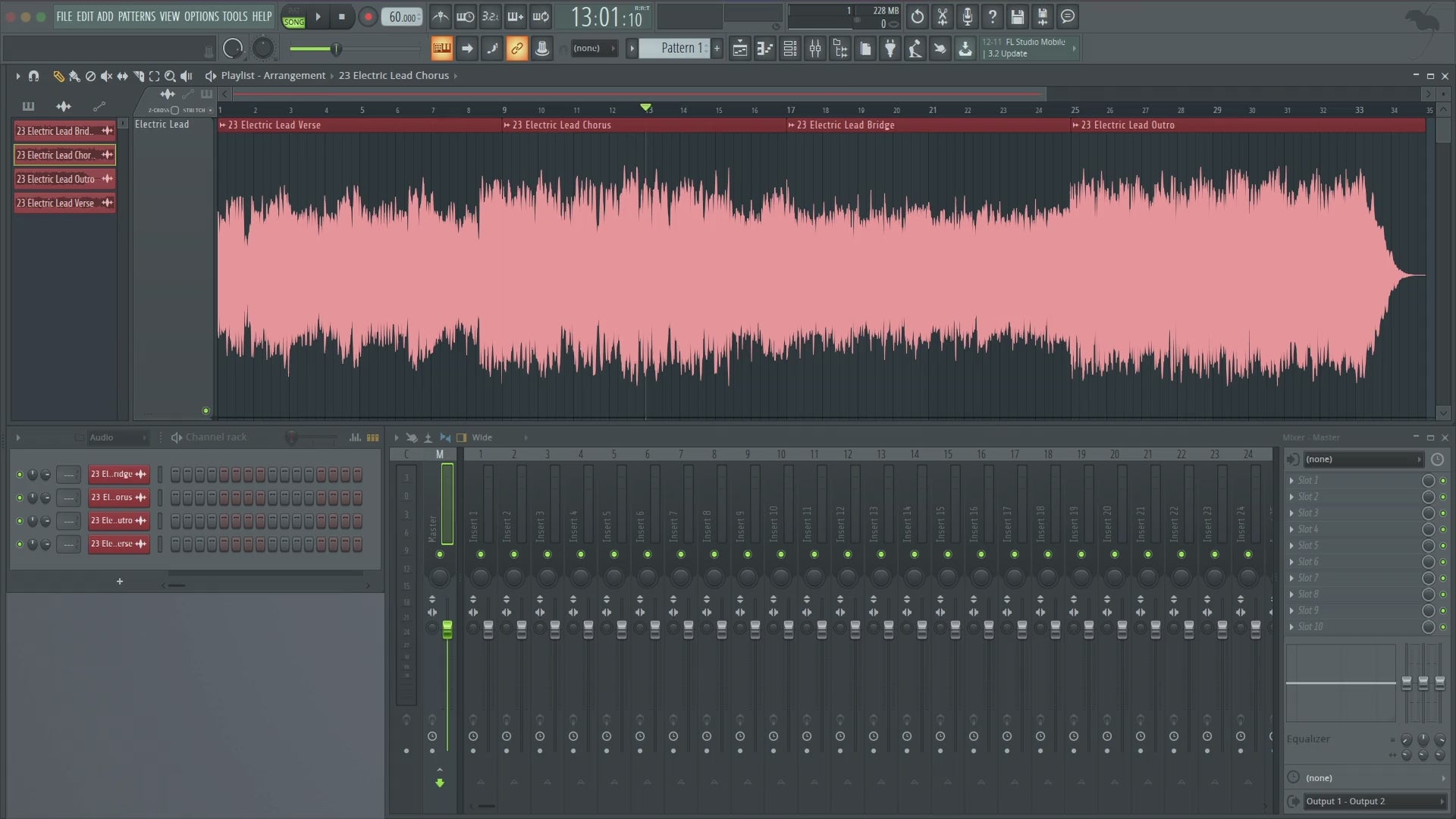Toggle the recording countdown icon
This screenshot has height=819, width=1456.
point(491,17)
